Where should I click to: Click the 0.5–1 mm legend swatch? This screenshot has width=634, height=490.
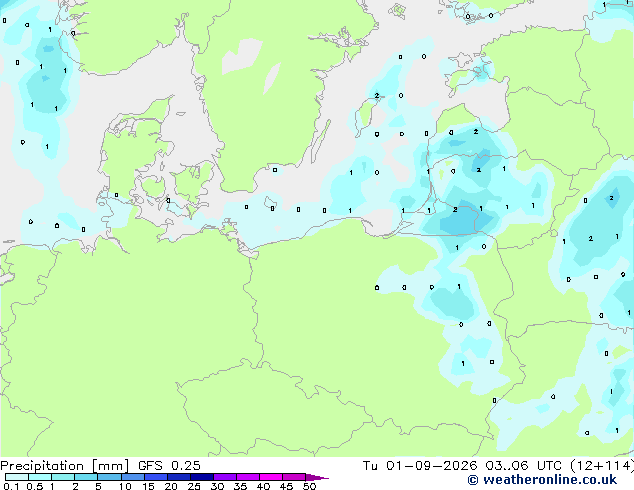pos(40,477)
